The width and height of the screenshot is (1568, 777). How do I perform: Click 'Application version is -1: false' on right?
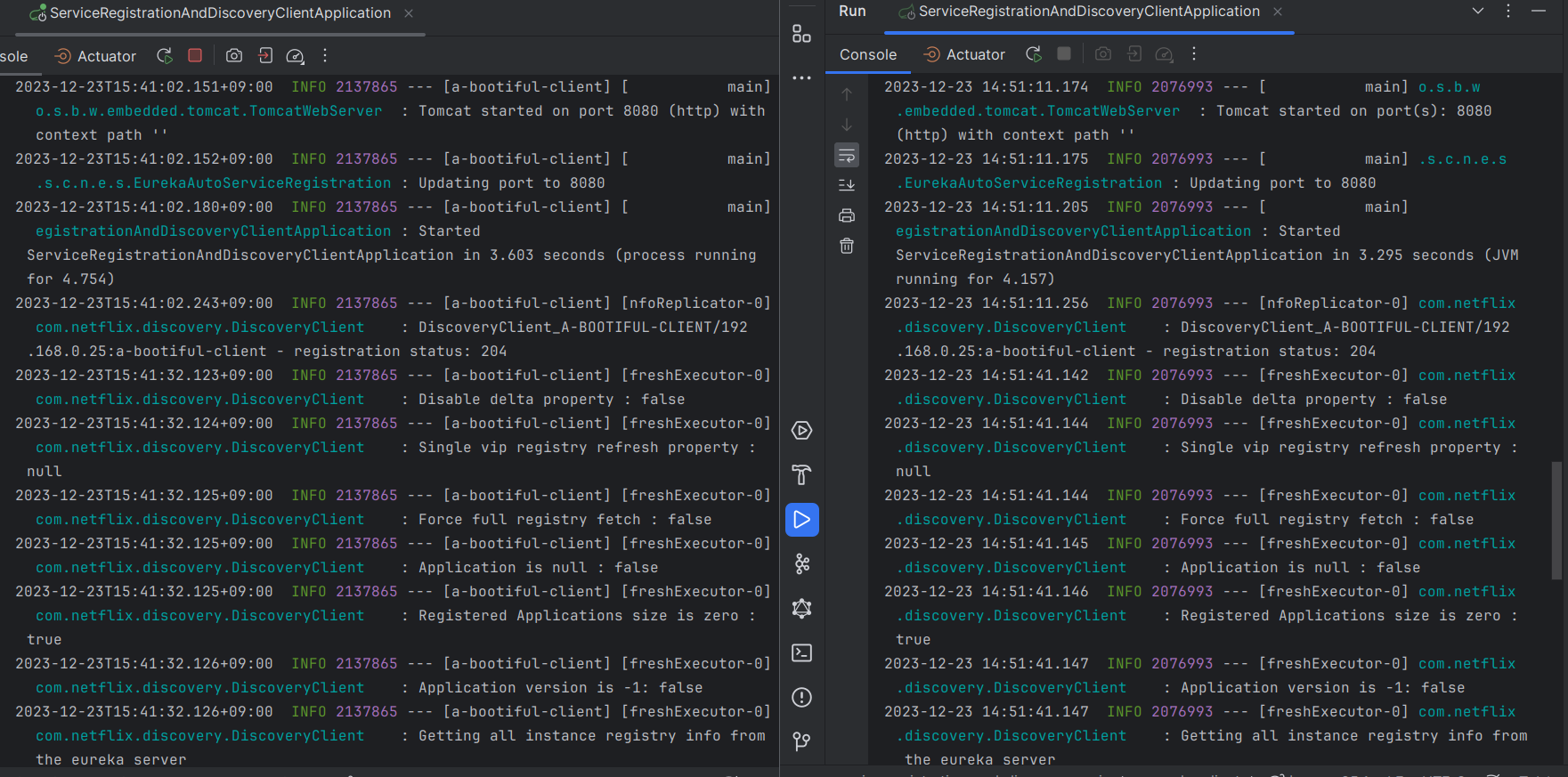click(1322, 688)
